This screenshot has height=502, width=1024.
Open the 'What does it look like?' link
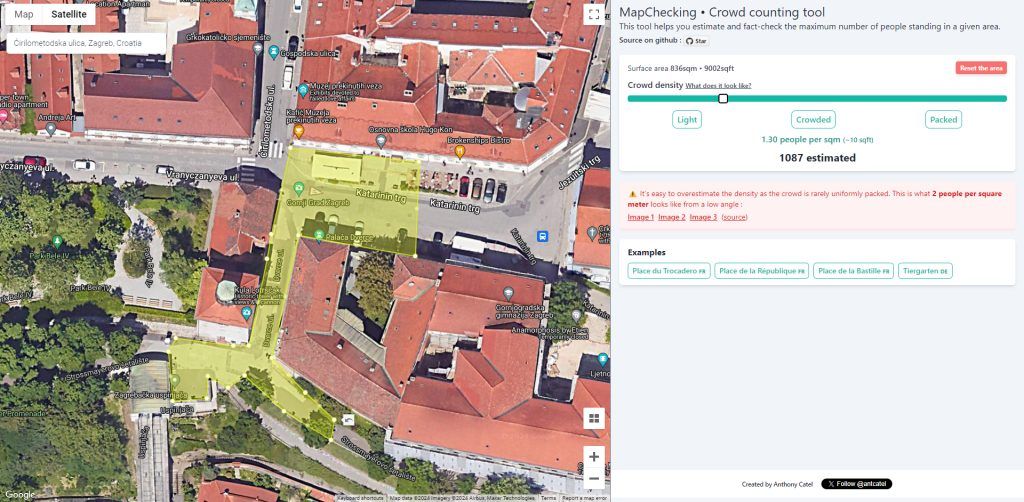[718, 86]
